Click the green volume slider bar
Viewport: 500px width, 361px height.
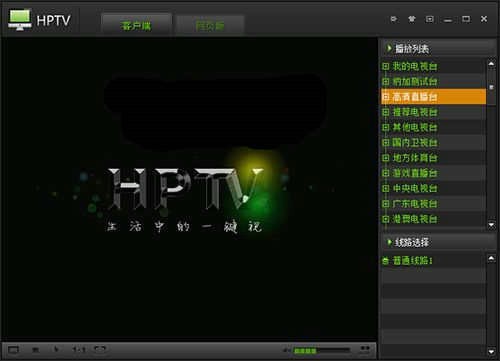(322, 350)
